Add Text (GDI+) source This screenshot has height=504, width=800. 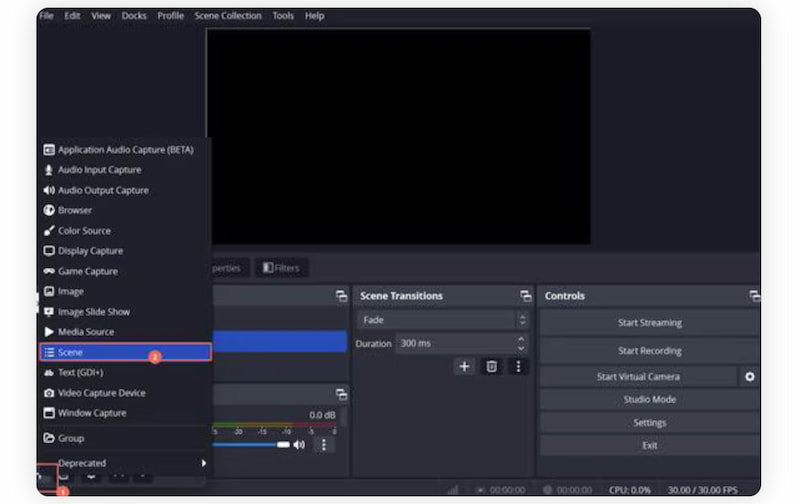click(125, 372)
